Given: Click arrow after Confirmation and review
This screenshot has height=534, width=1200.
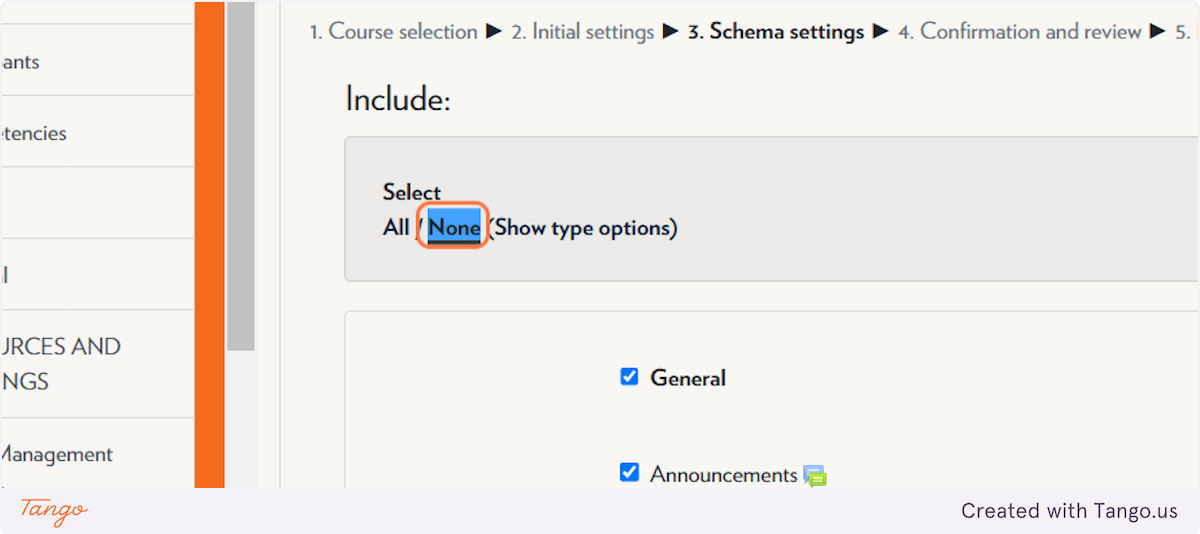Looking at the screenshot, I should (x=1158, y=31).
